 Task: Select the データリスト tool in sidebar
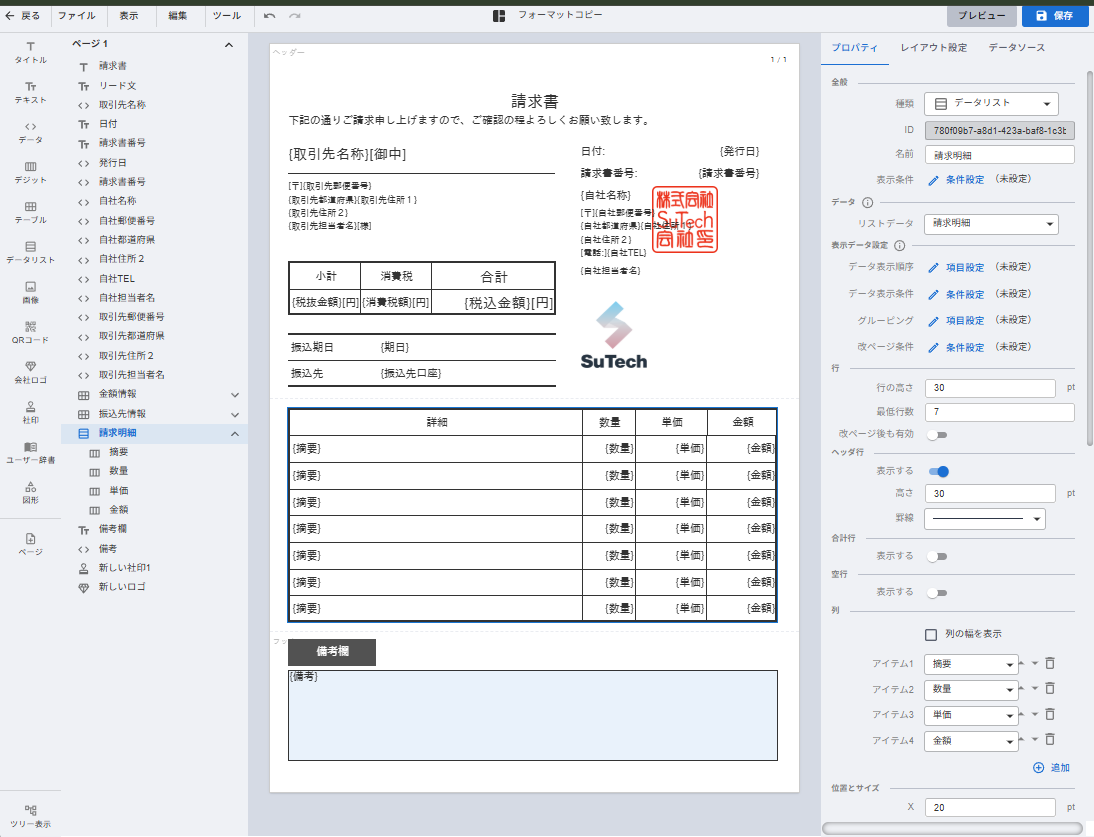tap(30, 252)
